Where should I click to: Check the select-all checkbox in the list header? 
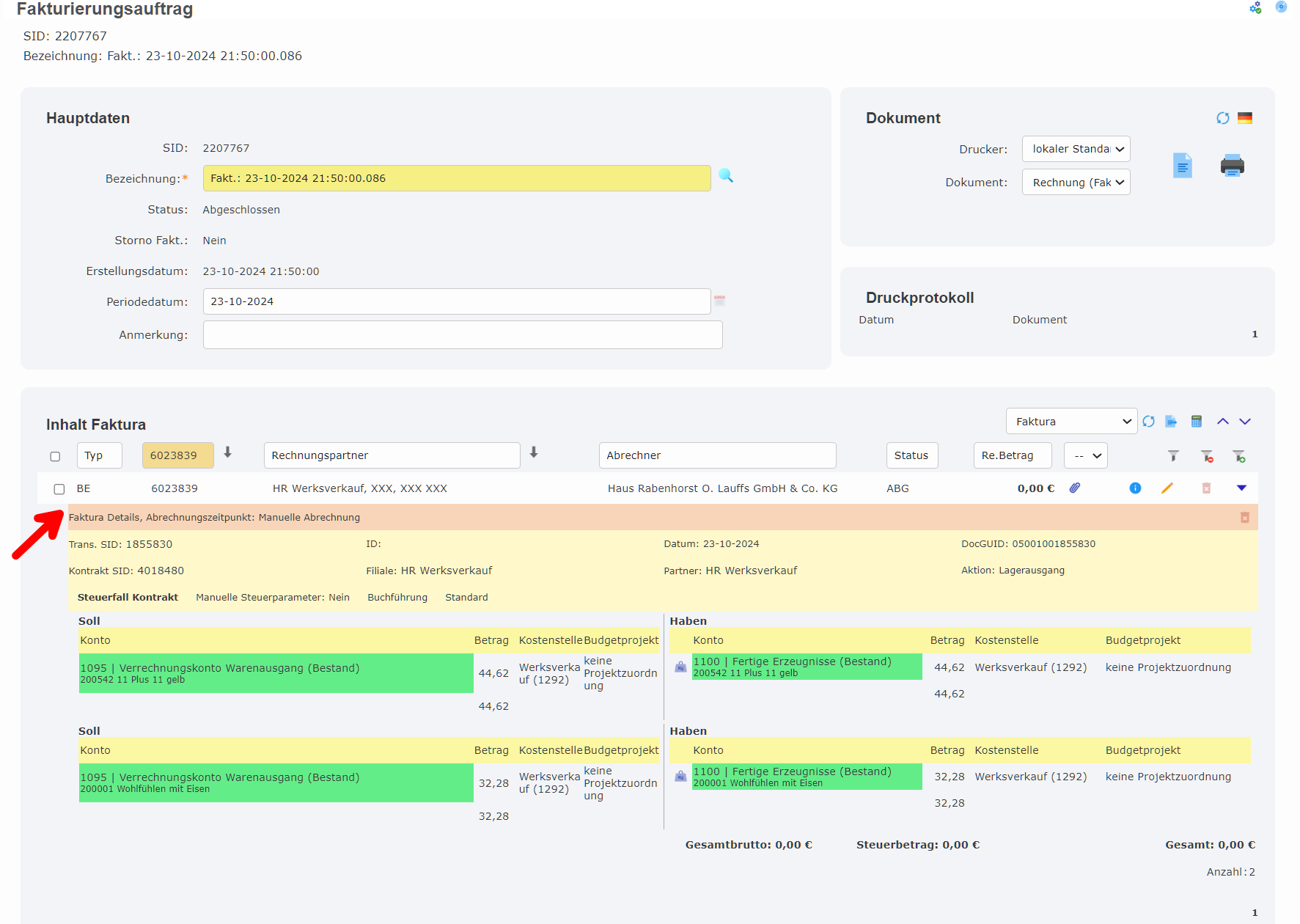click(x=55, y=456)
